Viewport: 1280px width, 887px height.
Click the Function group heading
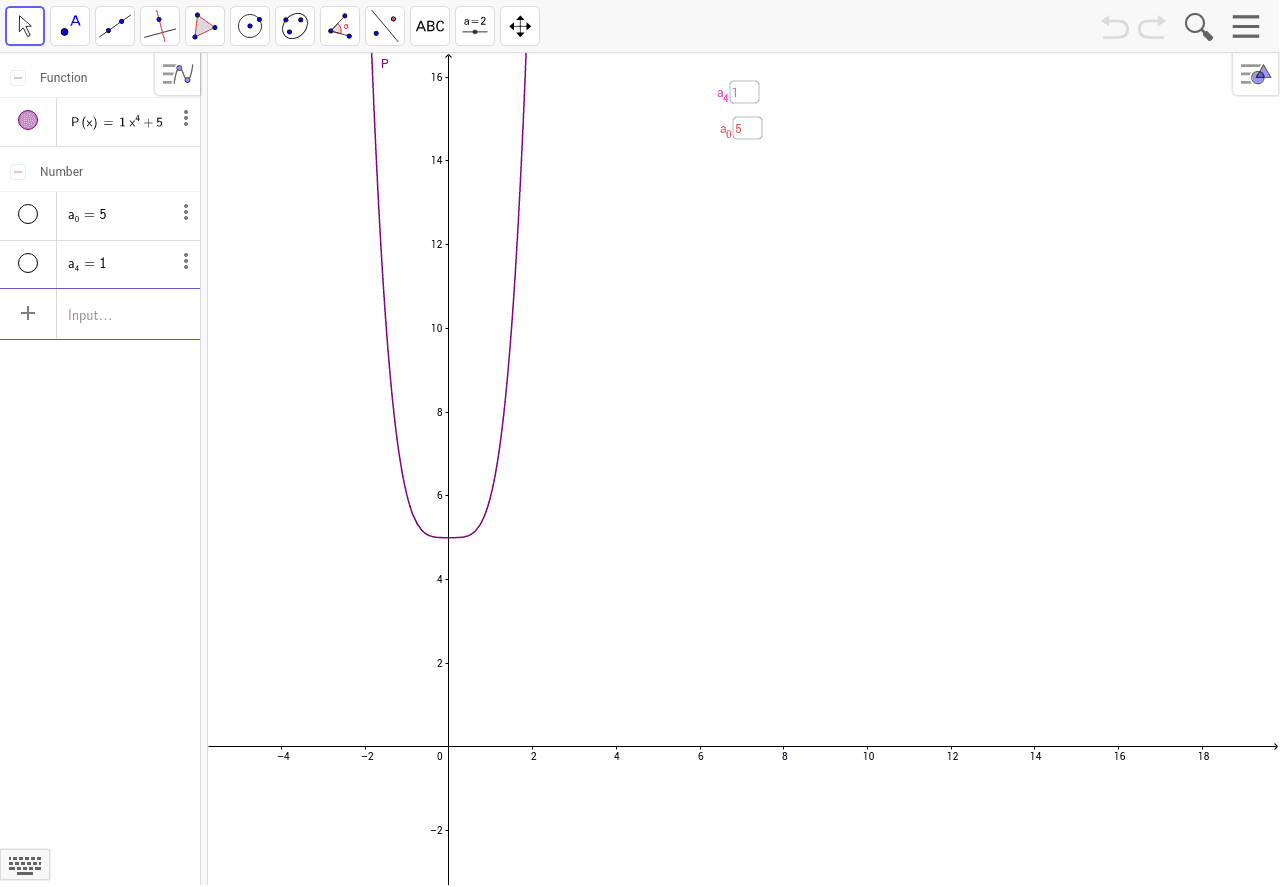pos(64,78)
